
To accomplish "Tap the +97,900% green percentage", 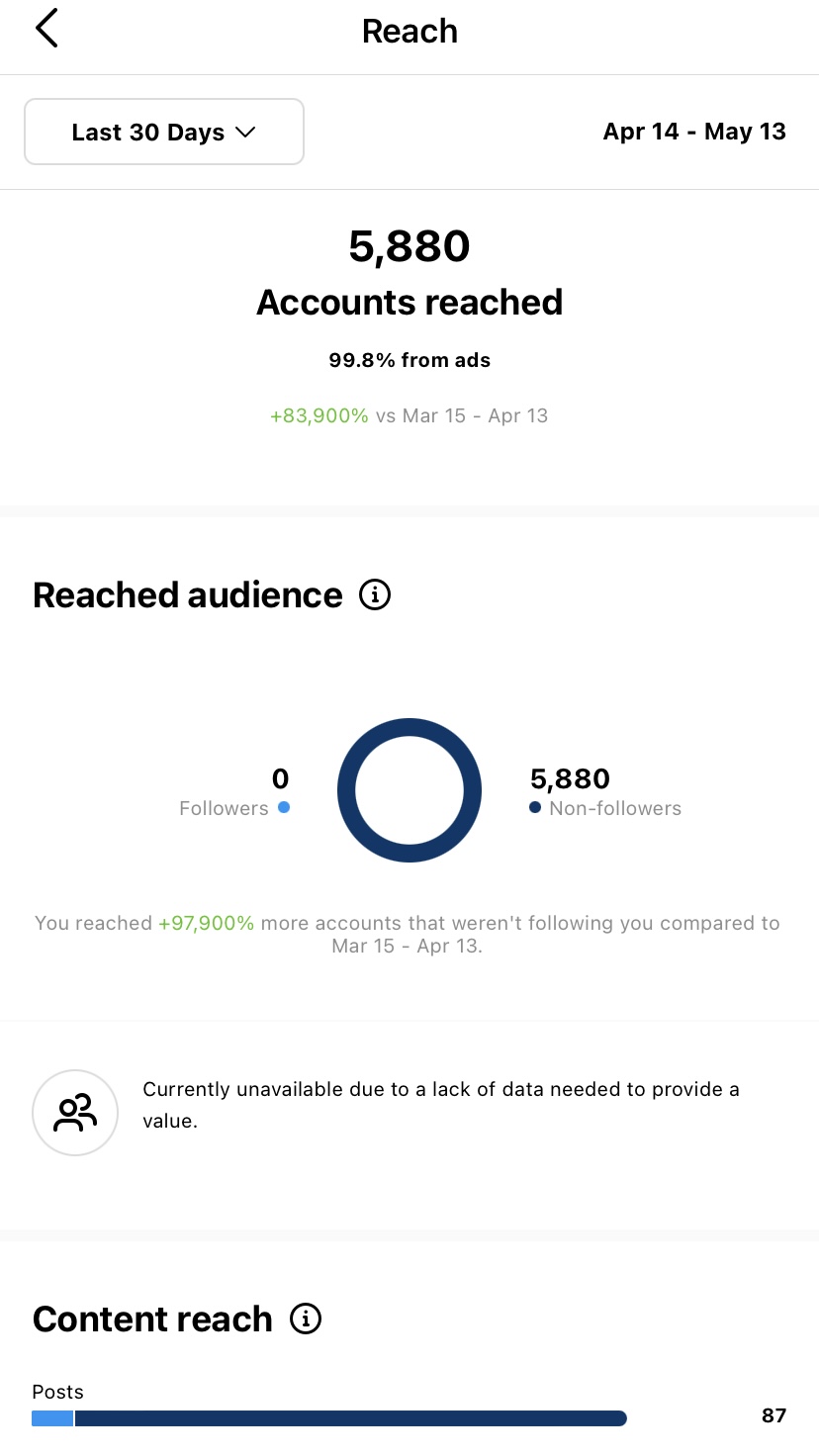I will click(206, 923).
